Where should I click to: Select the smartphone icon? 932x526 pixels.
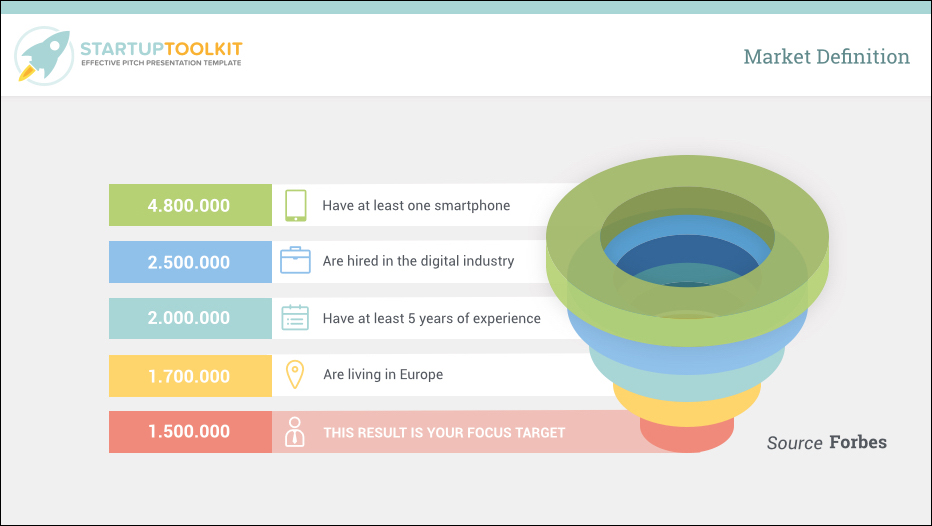point(295,206)
